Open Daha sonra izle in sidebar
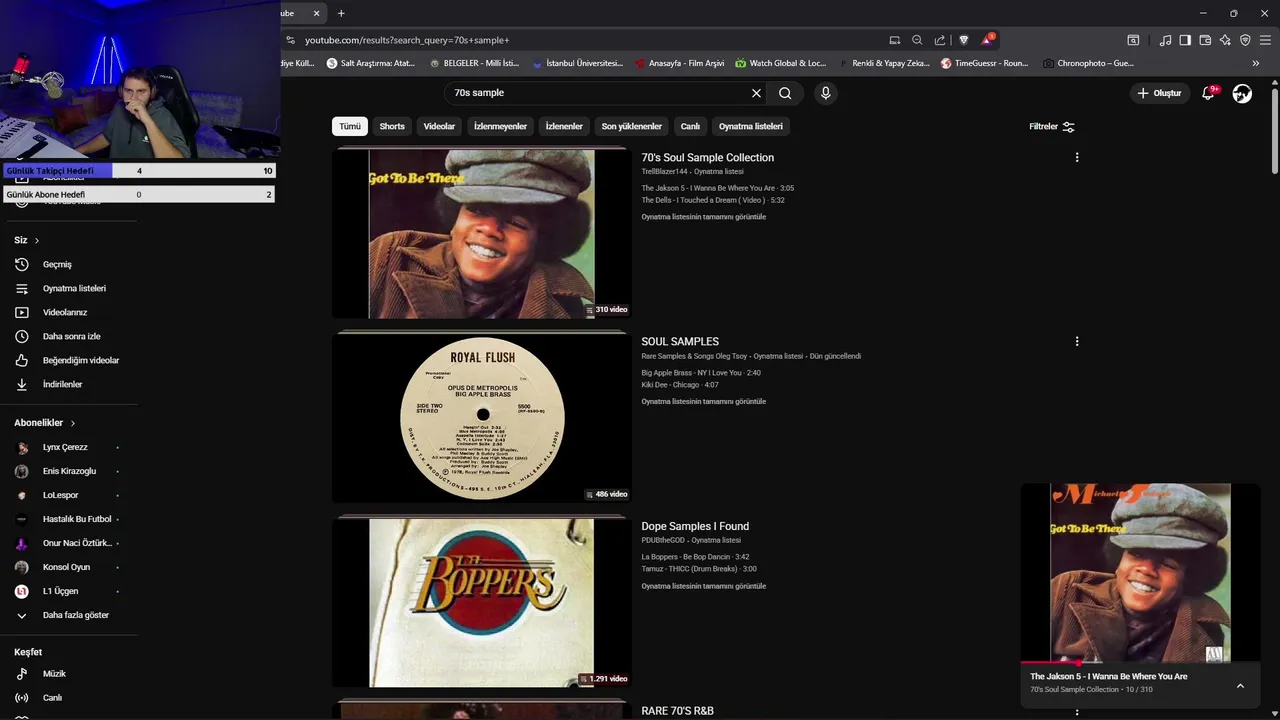 coord(70,336)
